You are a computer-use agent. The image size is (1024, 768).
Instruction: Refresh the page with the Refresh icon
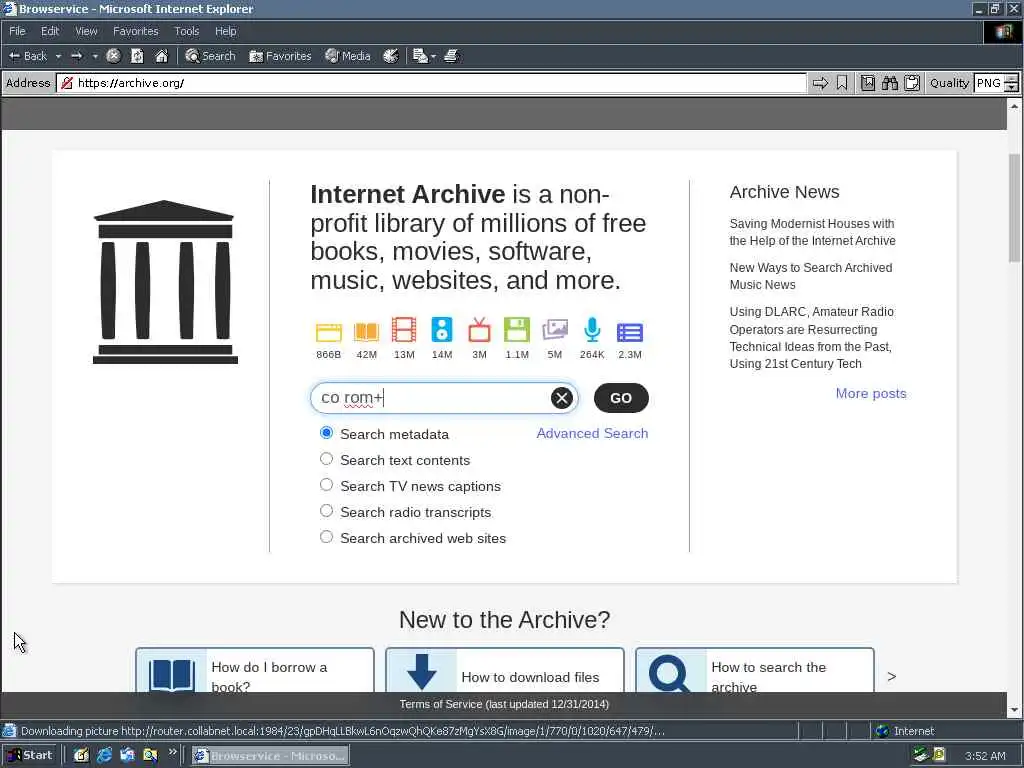click(137, 56)
